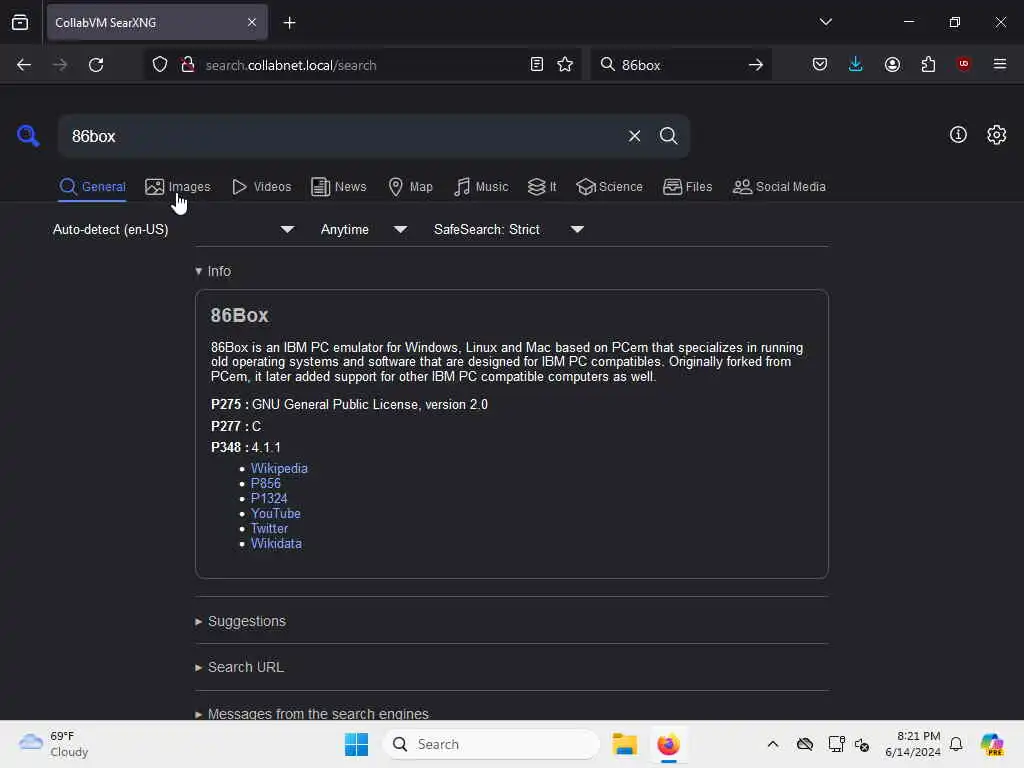This screenshot has width=1024, height=768.
Task: Open the notifications bell in taskbar
Action: click(956, 744)
